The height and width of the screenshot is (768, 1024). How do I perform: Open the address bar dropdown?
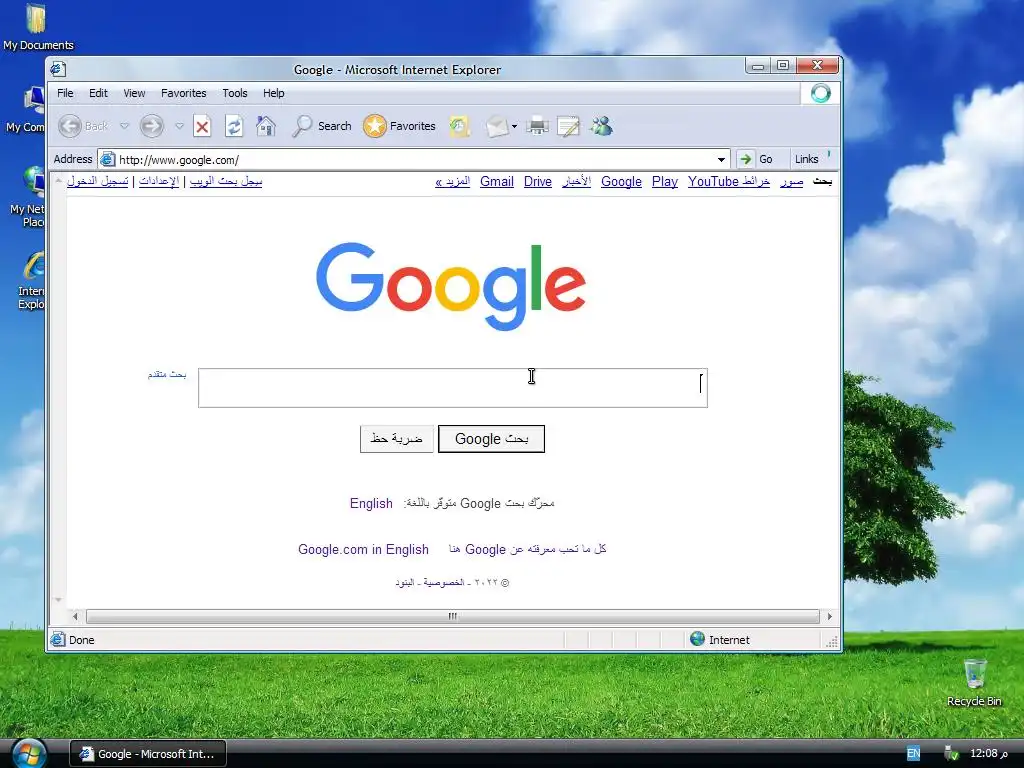[x=721, y=159]
